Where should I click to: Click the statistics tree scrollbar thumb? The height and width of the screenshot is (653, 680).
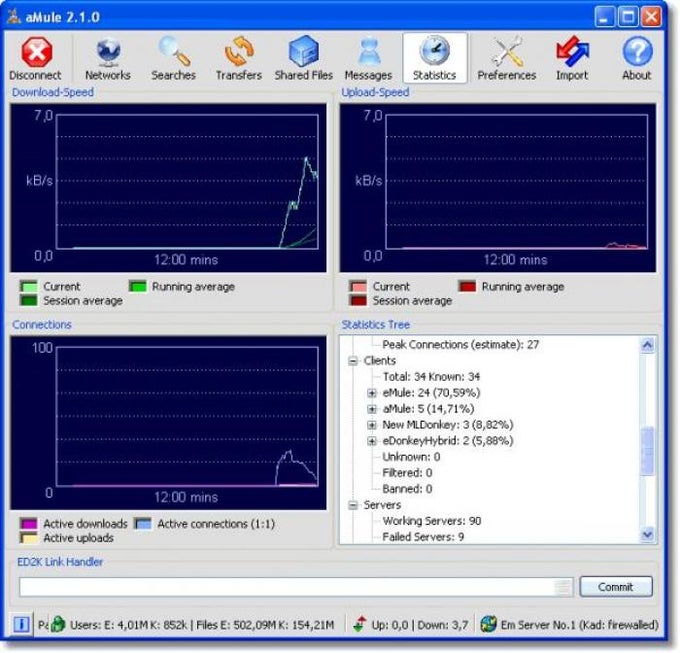pos(647,451)
